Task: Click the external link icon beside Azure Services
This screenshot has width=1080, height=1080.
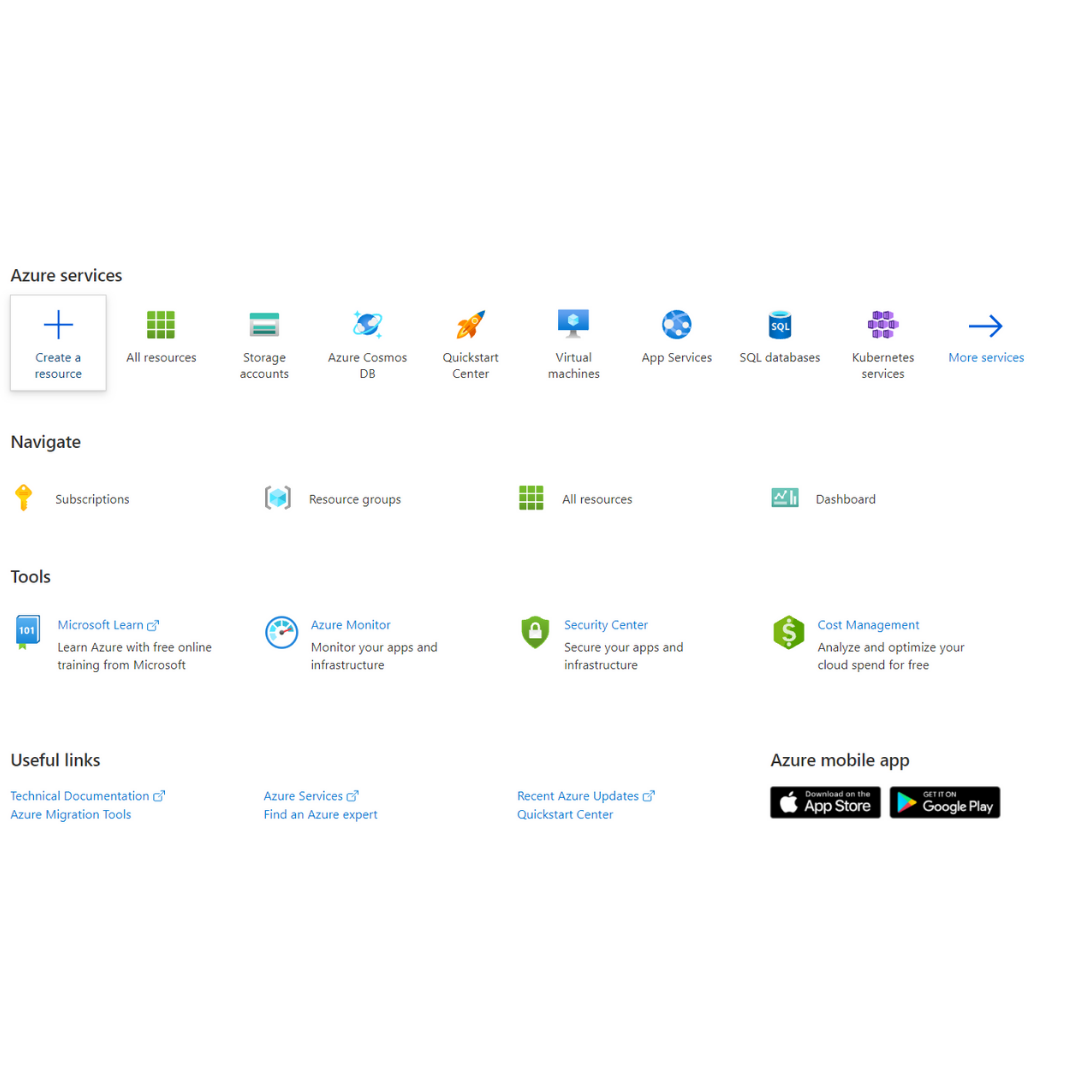Action: tap(352, 796)
